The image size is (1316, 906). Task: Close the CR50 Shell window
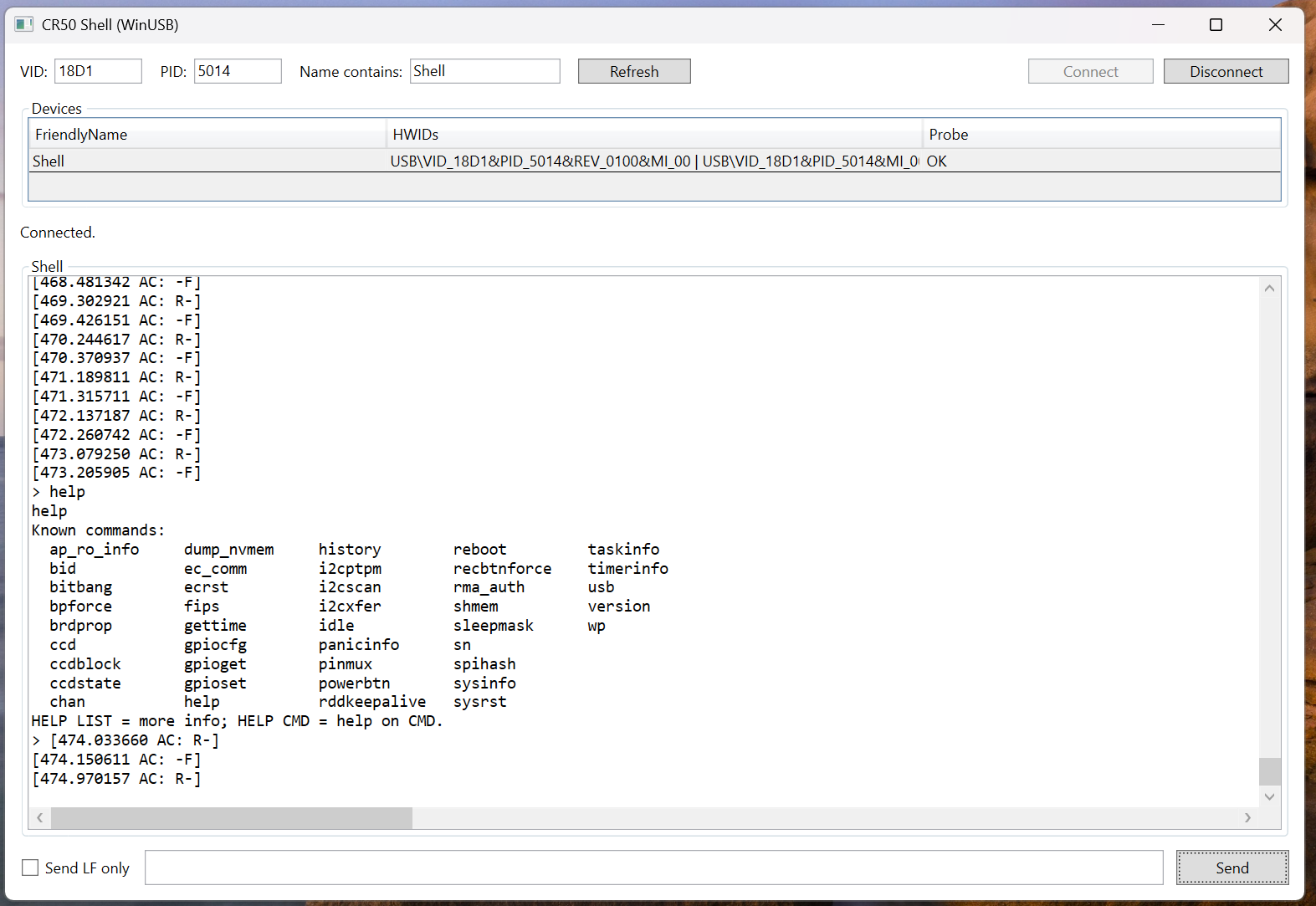click(1274, 24)
